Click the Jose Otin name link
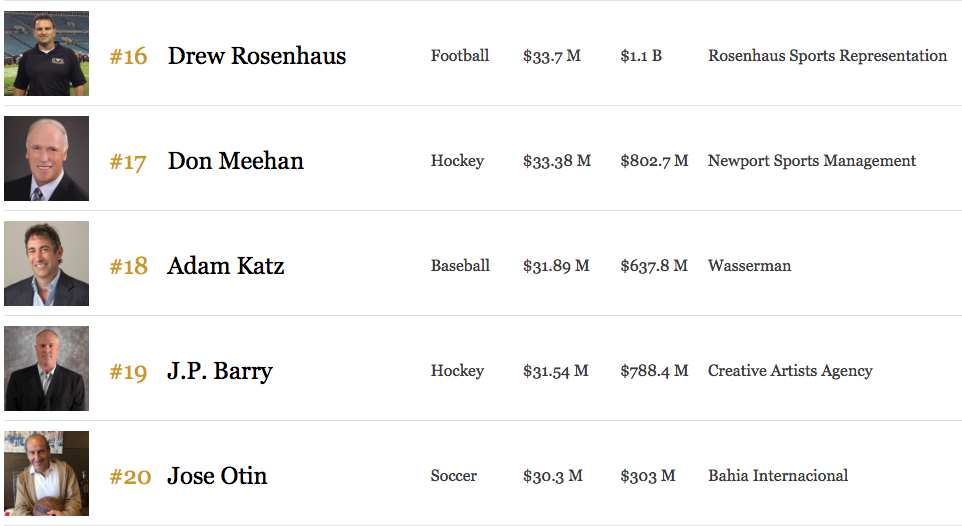 coord(217,476)
